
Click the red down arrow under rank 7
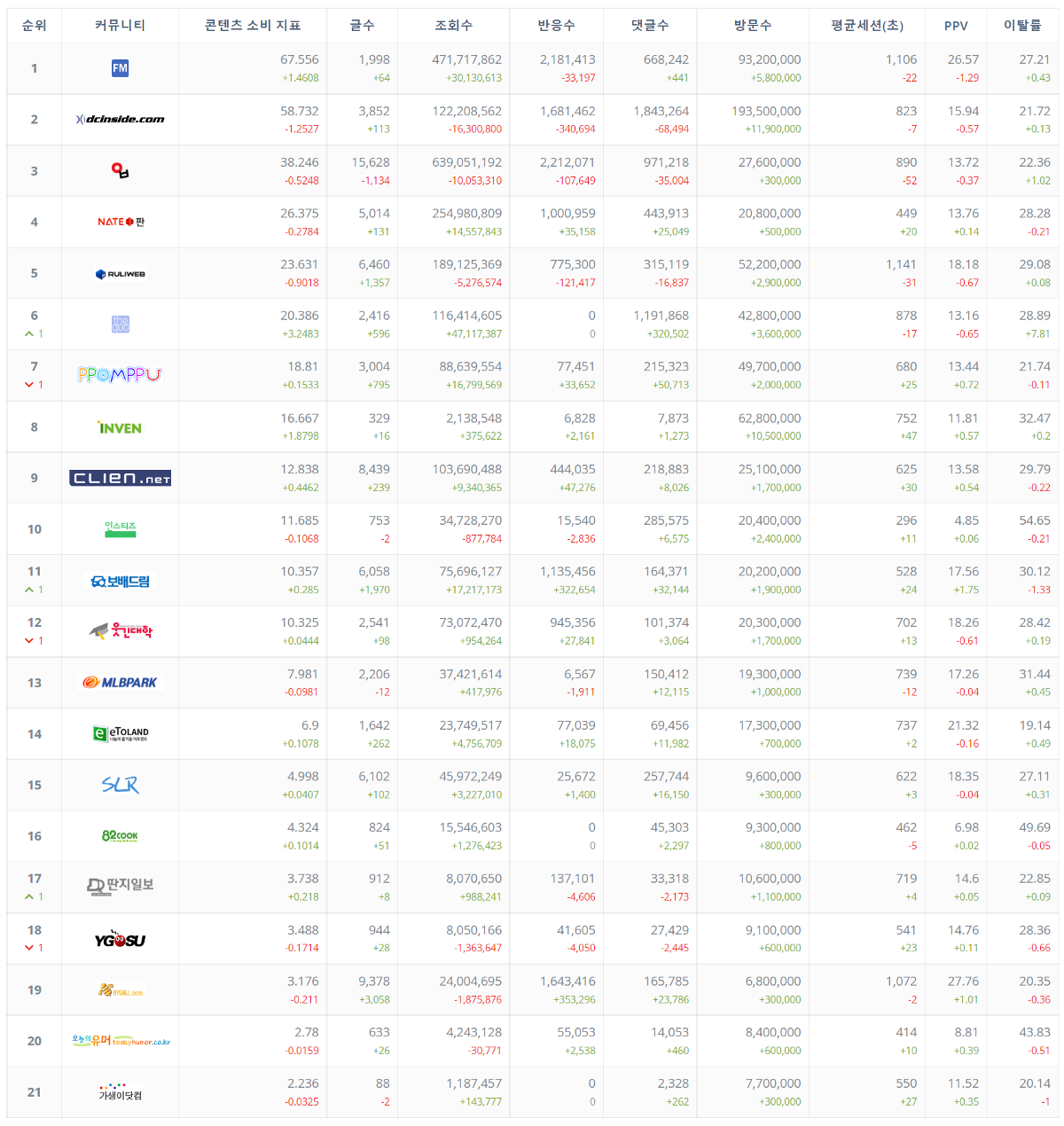(x=29, y=385)
